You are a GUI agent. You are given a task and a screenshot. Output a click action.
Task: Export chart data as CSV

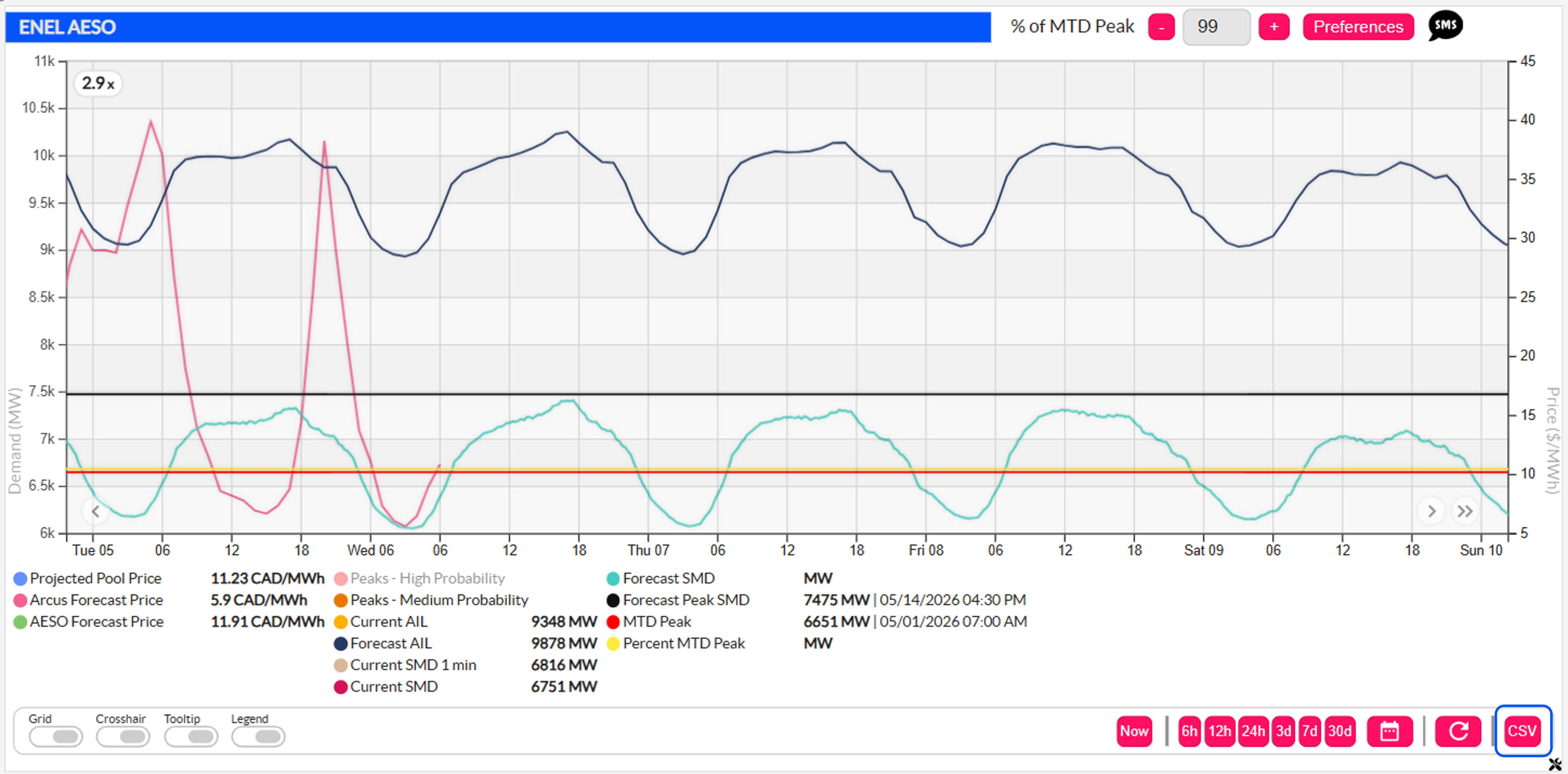point(1522,731)
